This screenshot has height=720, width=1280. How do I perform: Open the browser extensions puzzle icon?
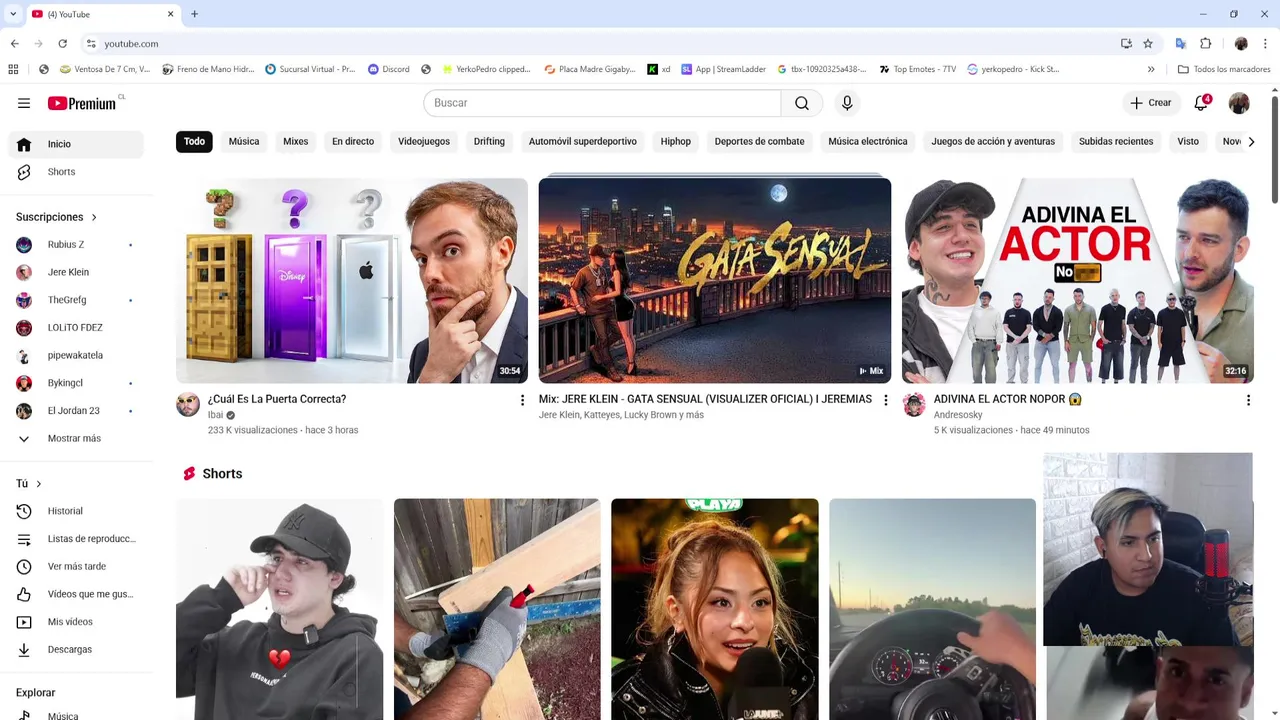(x=1205, y=43)
